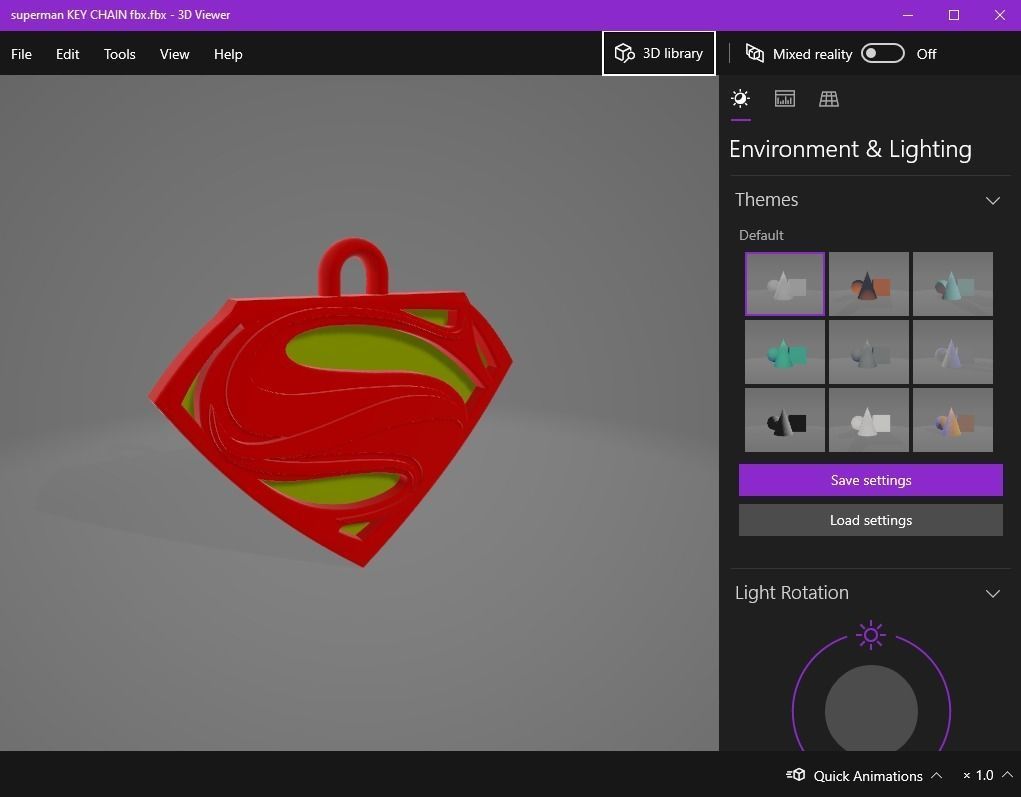Maximize the 3D Viewer window
Image resolution: width=1021 pixels, height=797 pixels.
954,15
